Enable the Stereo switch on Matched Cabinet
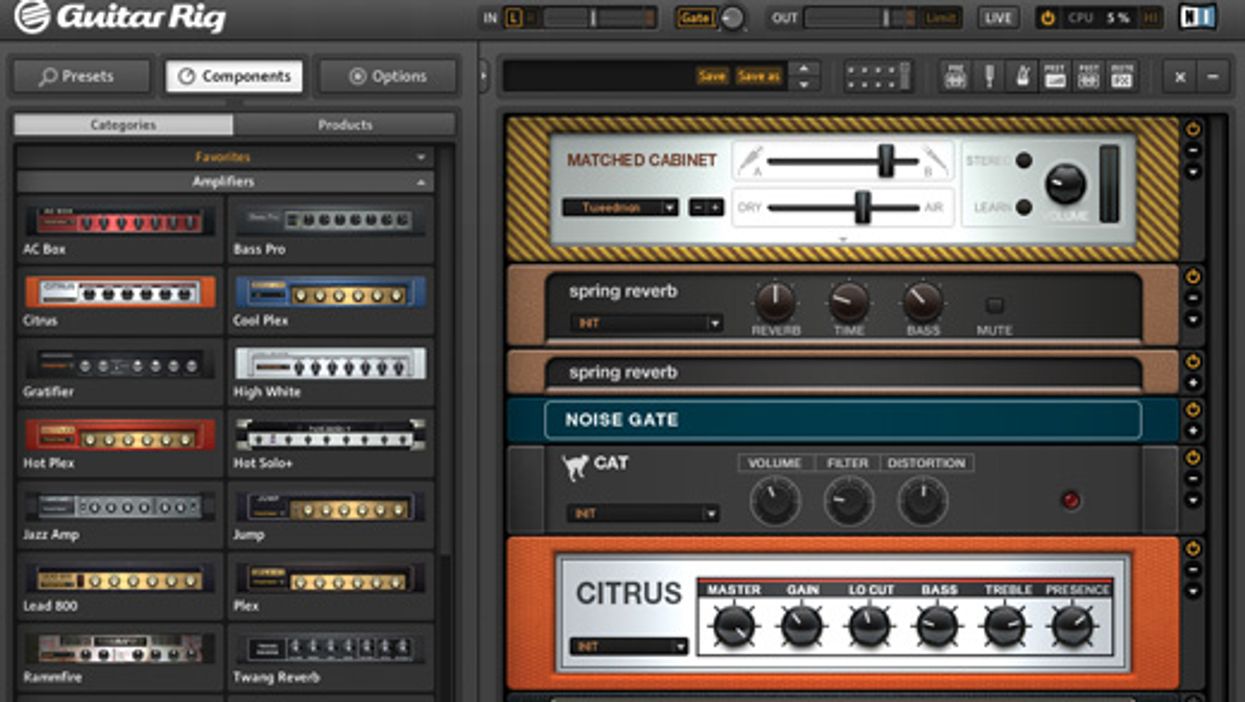Image resolution: width=1245 pixels, height=702 pixels. 1023,161
